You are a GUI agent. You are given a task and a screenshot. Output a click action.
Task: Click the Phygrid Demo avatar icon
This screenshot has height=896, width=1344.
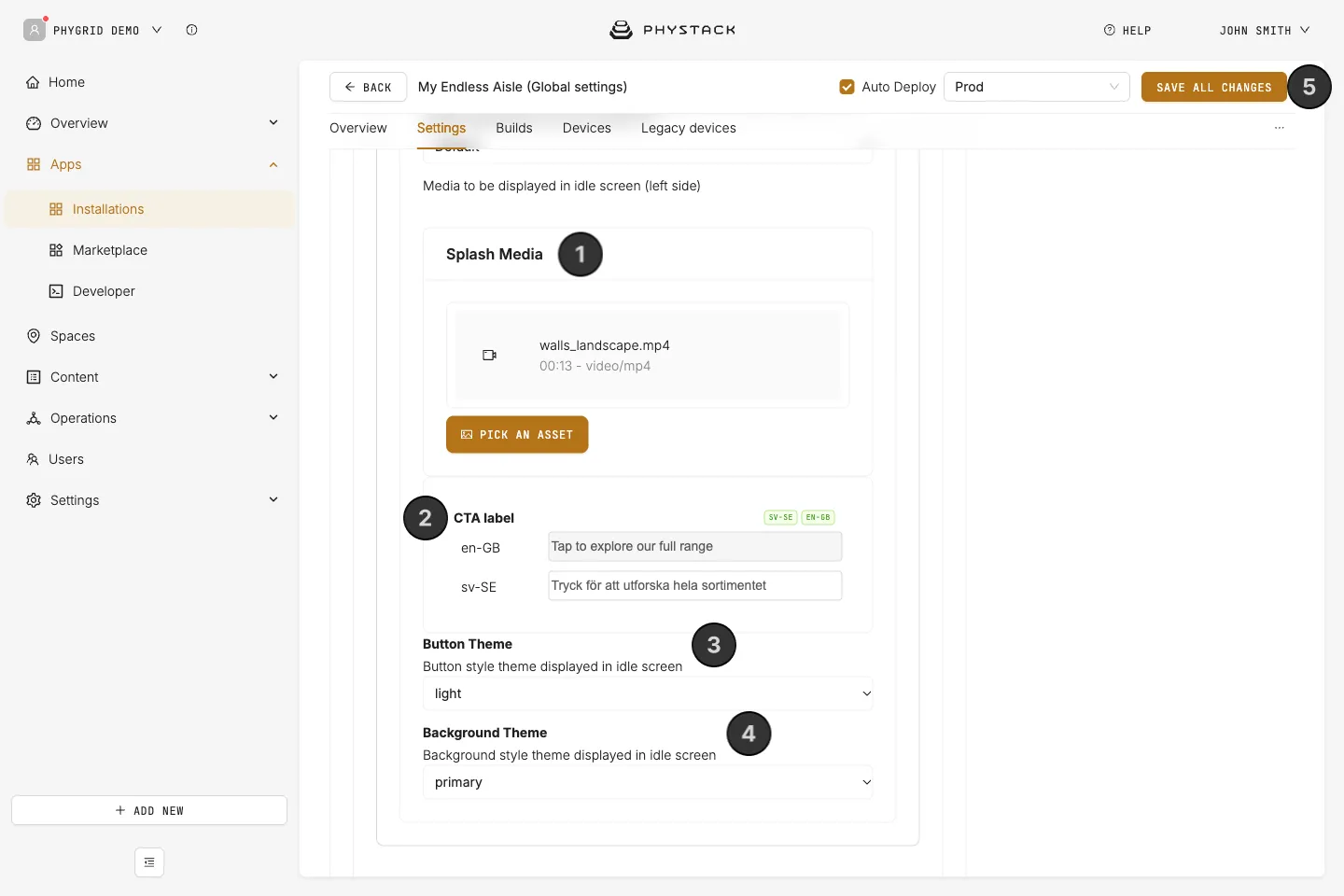(x=35, y=30)
